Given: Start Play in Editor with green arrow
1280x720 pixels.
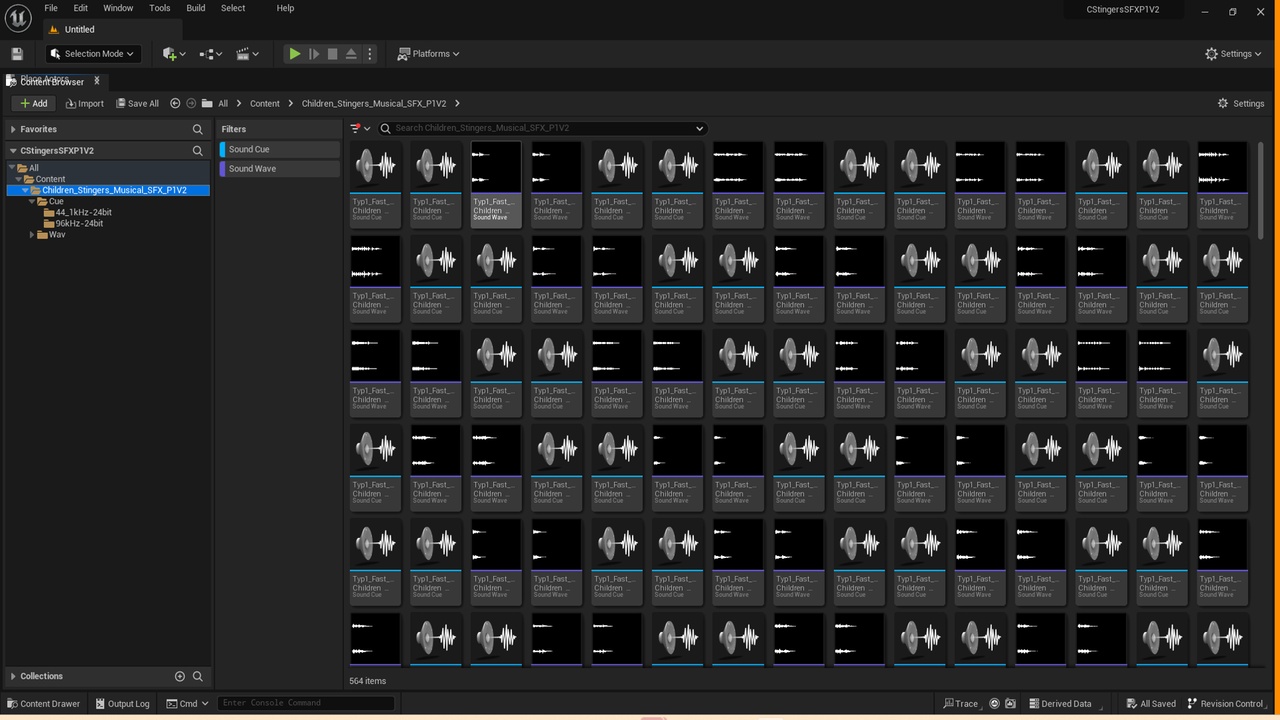Looking at the screenshot, I should pyautogui.click(x=295, y=54).
